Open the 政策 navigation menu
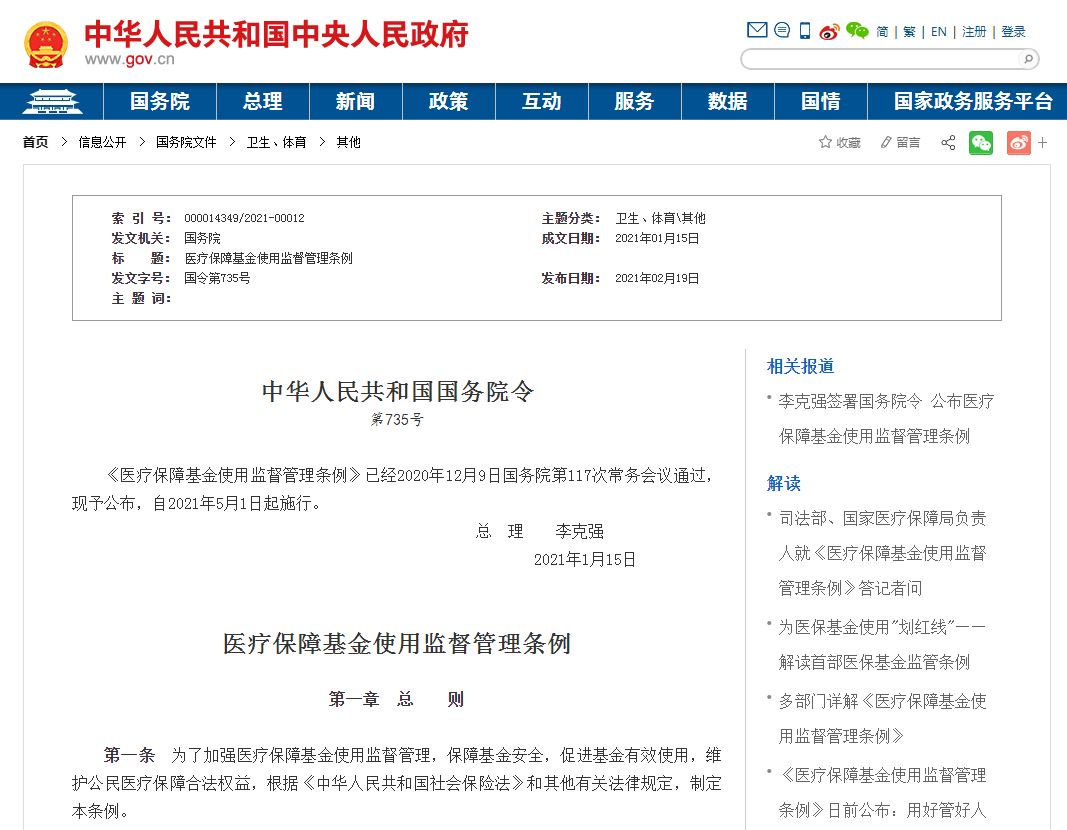The width and height of the screenshot is (1067, 830). click(x=448, y=101)
